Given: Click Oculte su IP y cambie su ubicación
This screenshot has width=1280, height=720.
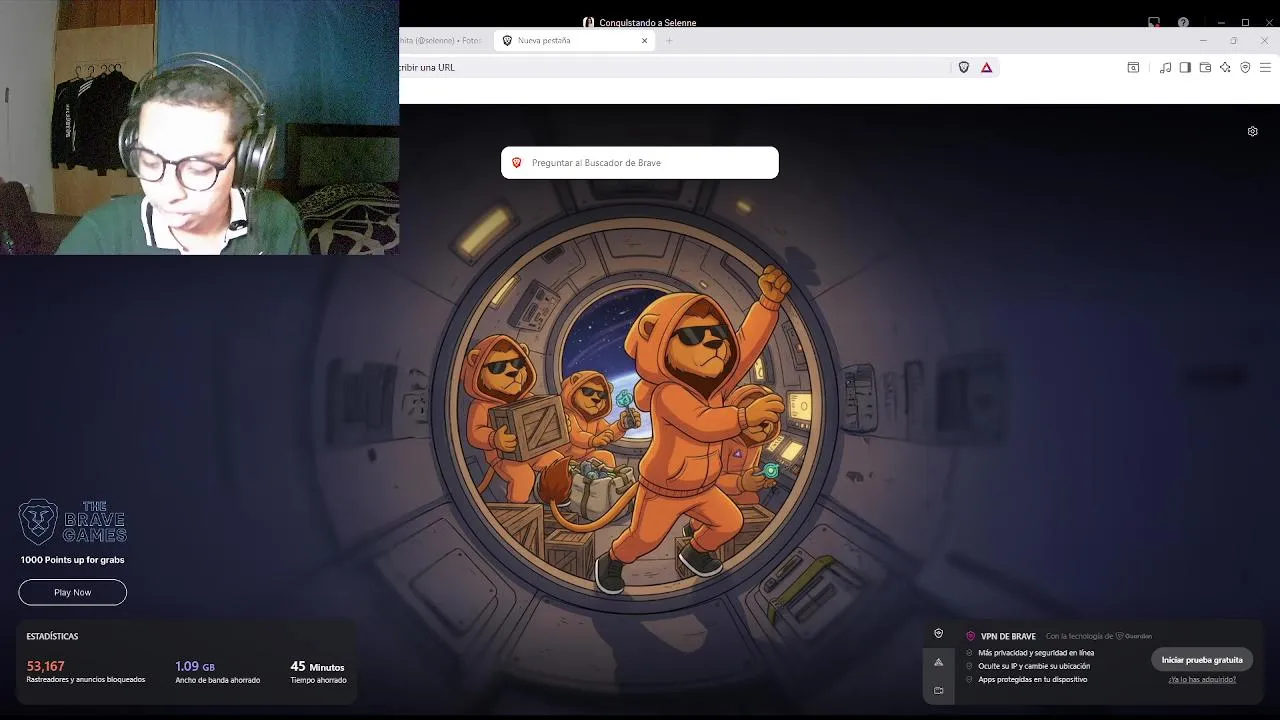Looking at the screenshot, I should coord(1034,666).
